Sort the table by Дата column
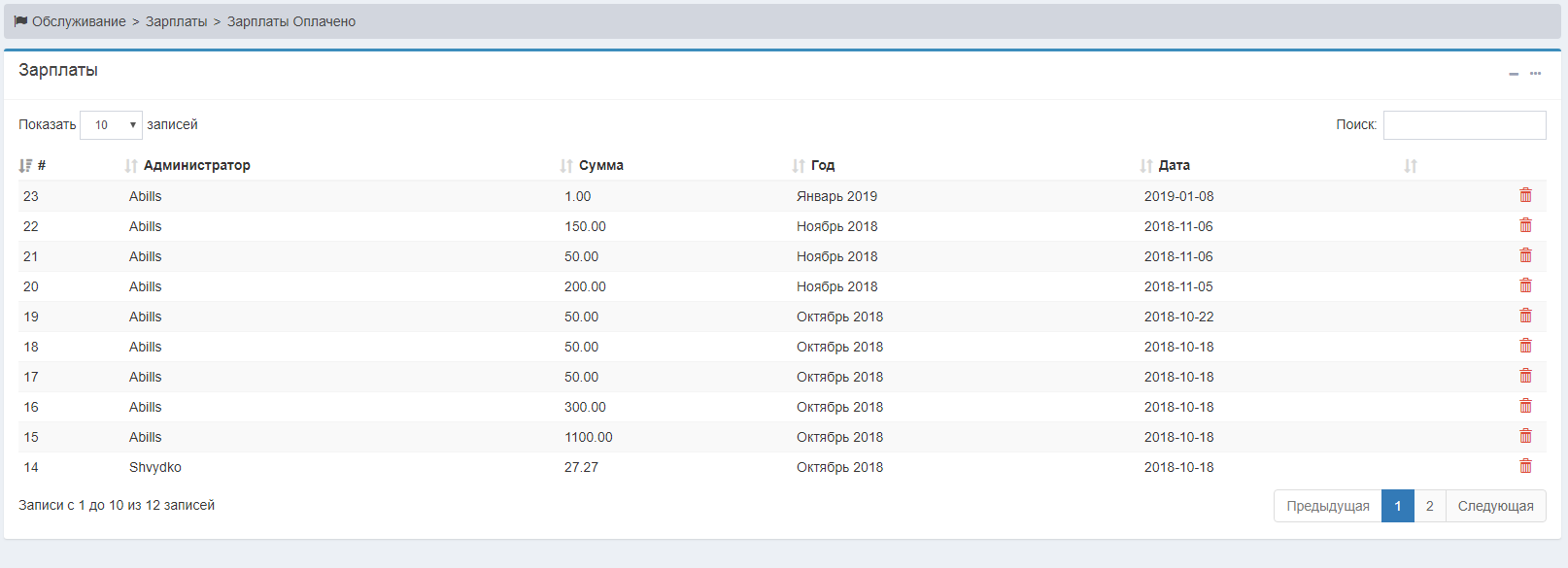1568x568 pixels. pyautogui.click(x=1174, y=165)
